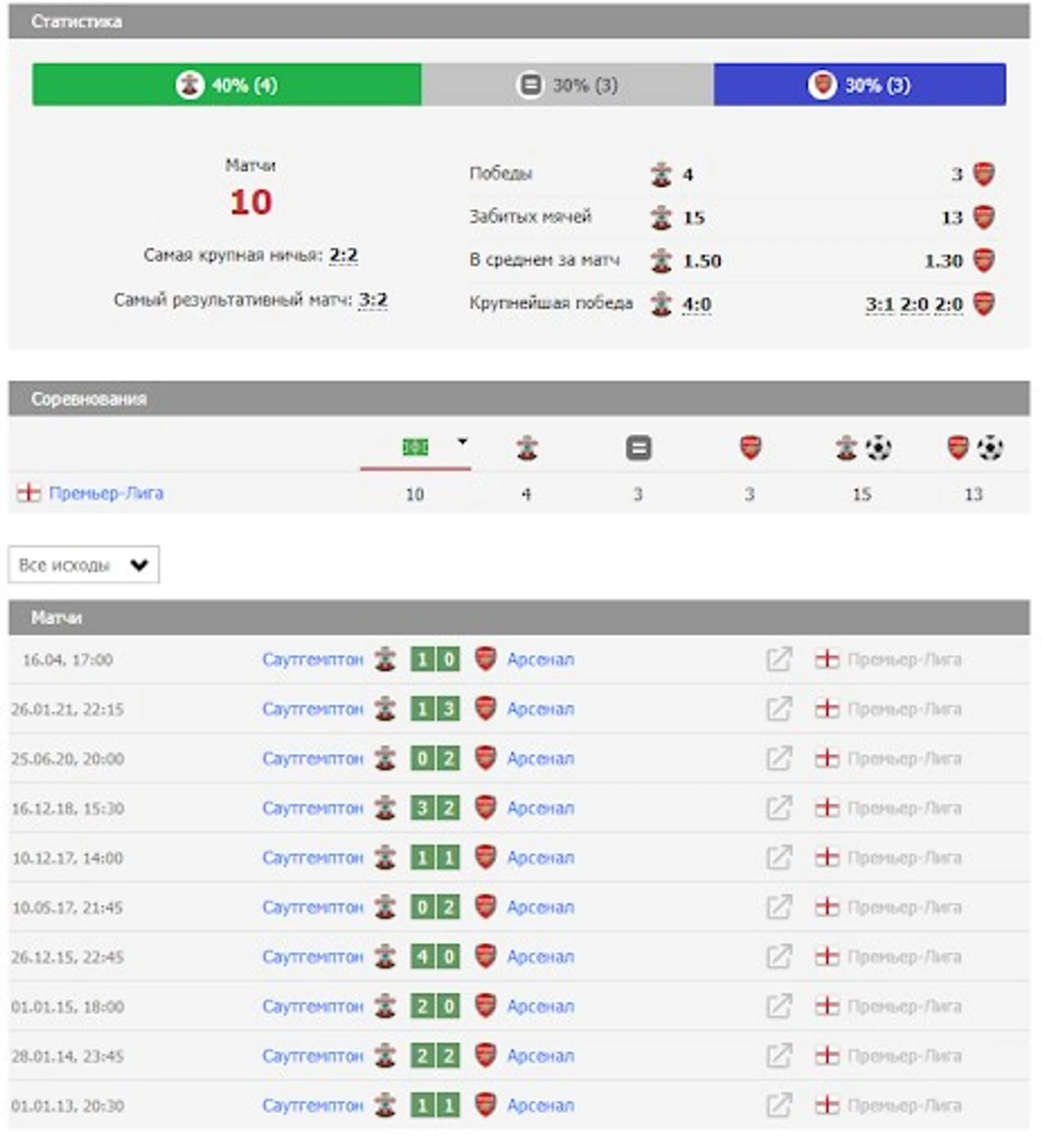Open external link icon for 28.01.14 match
Viewport: 1042px width, 1148px height.
779,1056
